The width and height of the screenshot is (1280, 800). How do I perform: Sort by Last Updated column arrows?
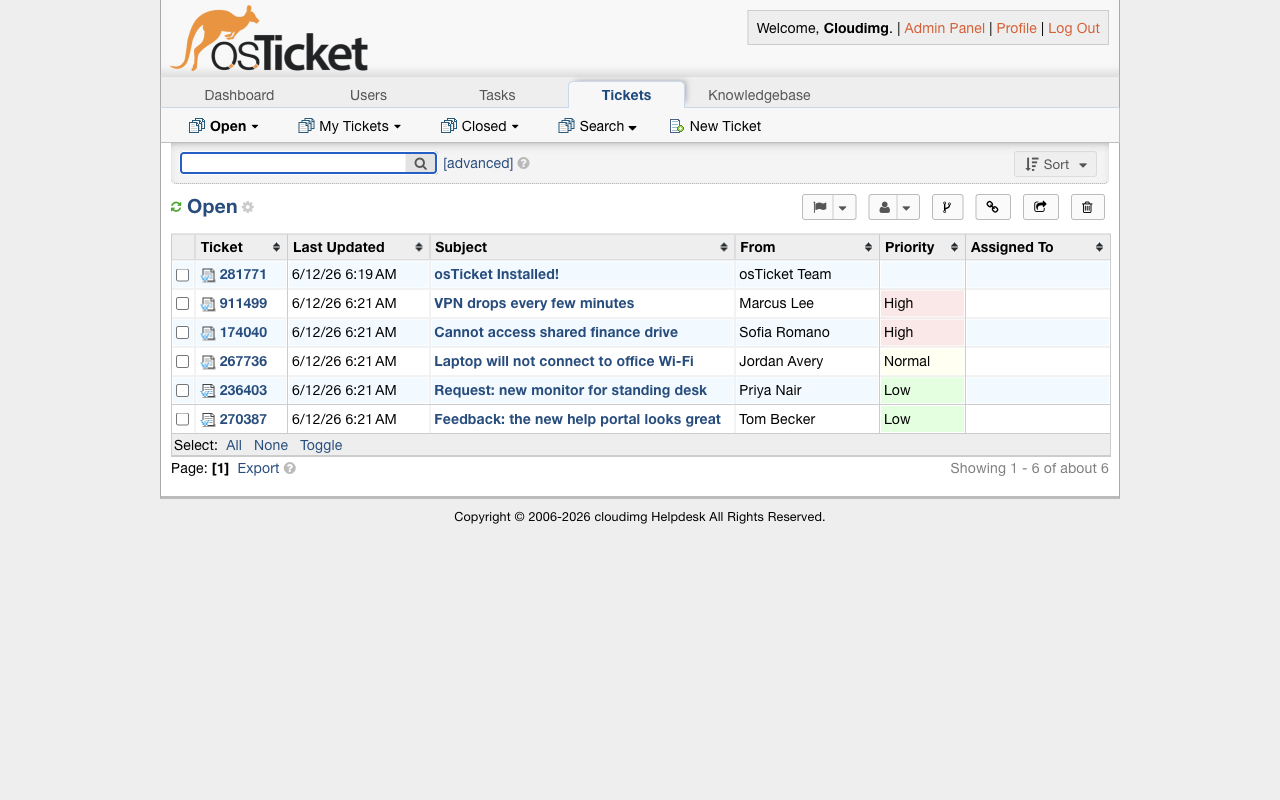click(x=419, y=247)
